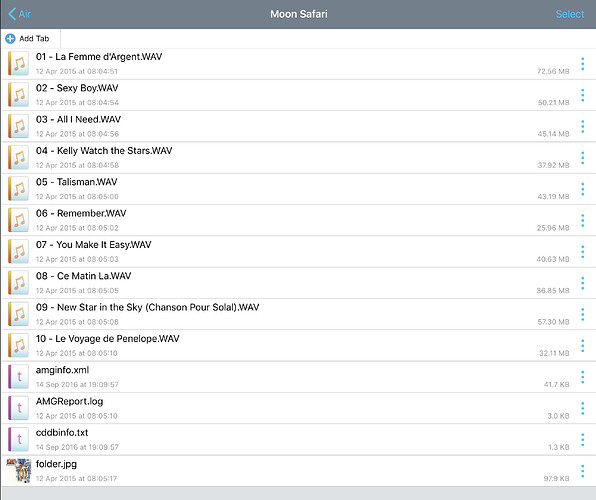Open options for 01 - La Femme d'Argent.WAV
596x500 pixels.
point(582,64)
